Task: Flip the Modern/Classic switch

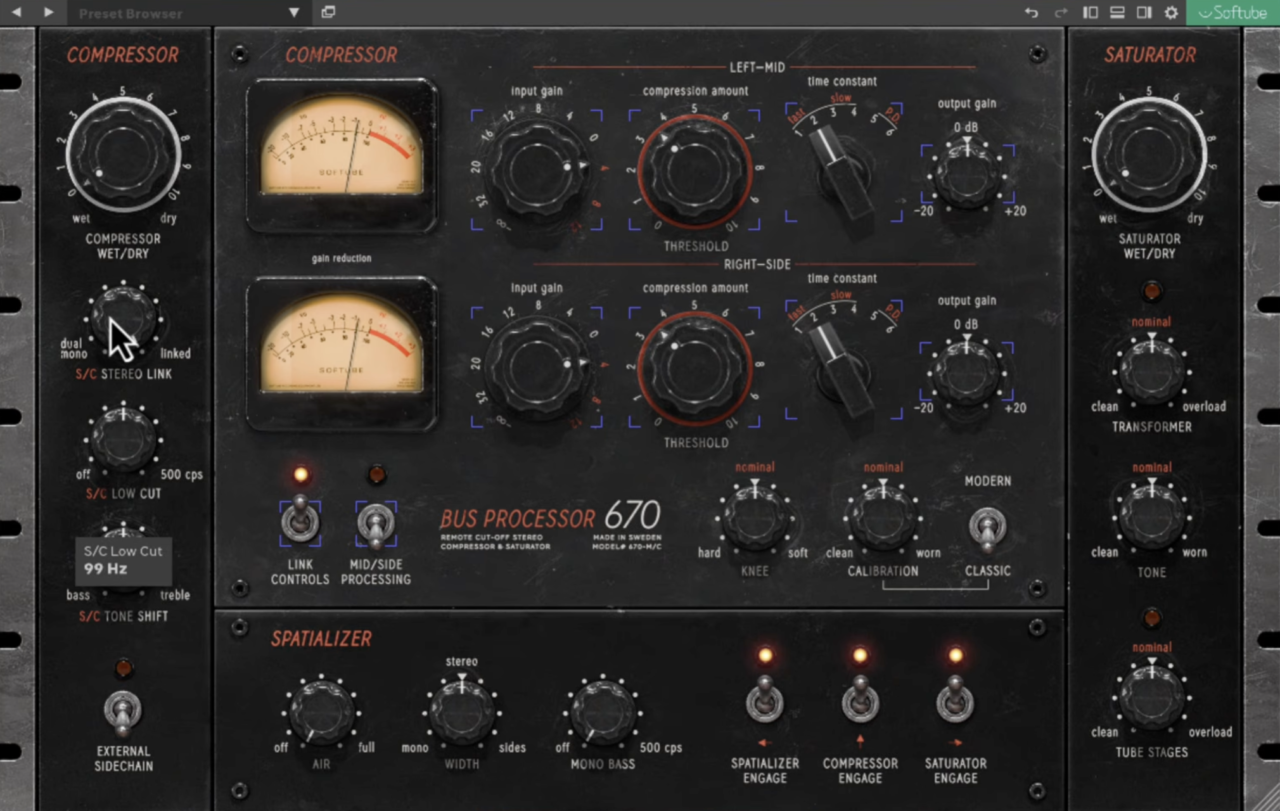Action: tap(988, 528)
